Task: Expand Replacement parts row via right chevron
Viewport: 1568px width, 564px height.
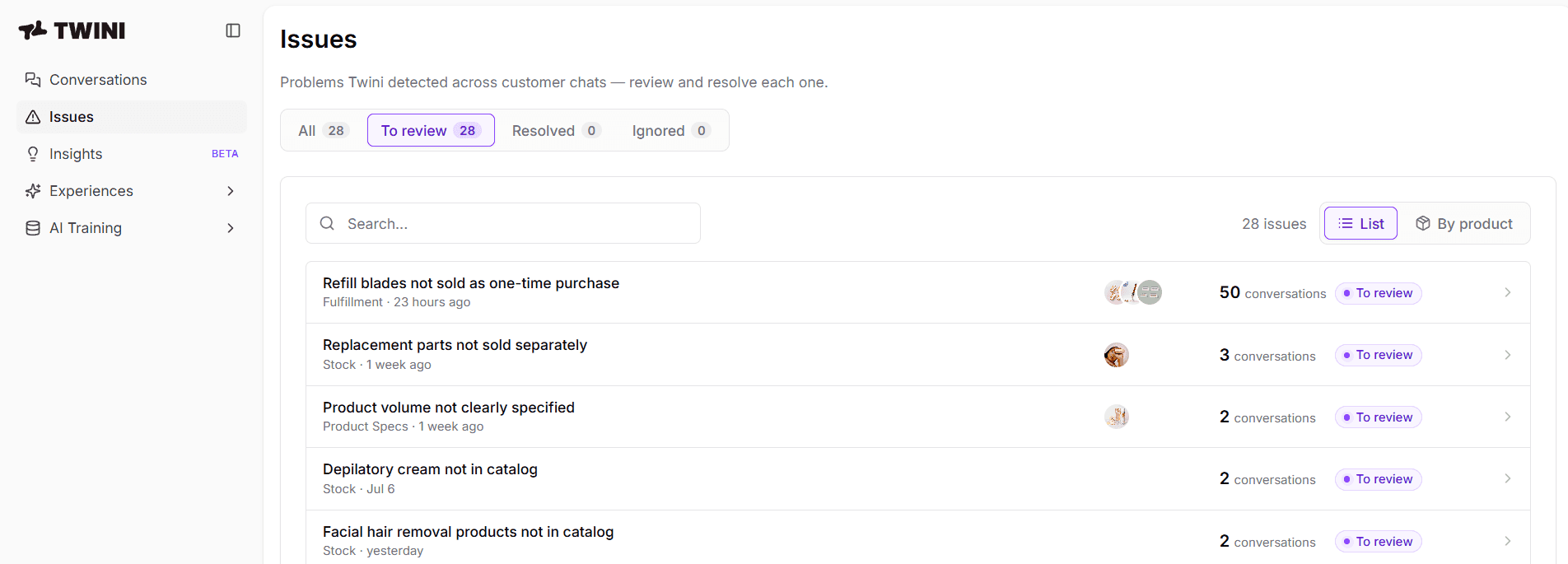Action: pyautogui.click(x=1508, y=355)
